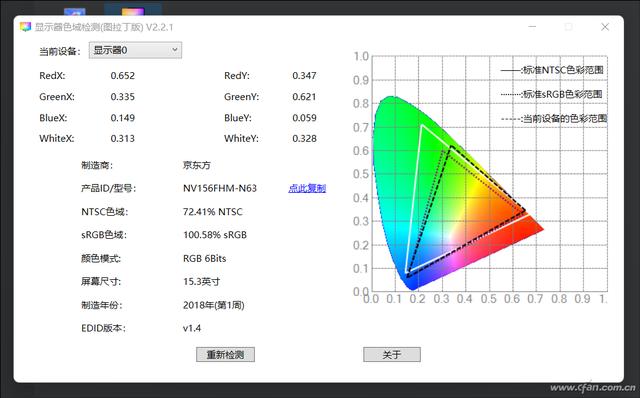640x398 pixels.
Task: Click the 点此复制 copy link
Action: (x=307, y=188)
